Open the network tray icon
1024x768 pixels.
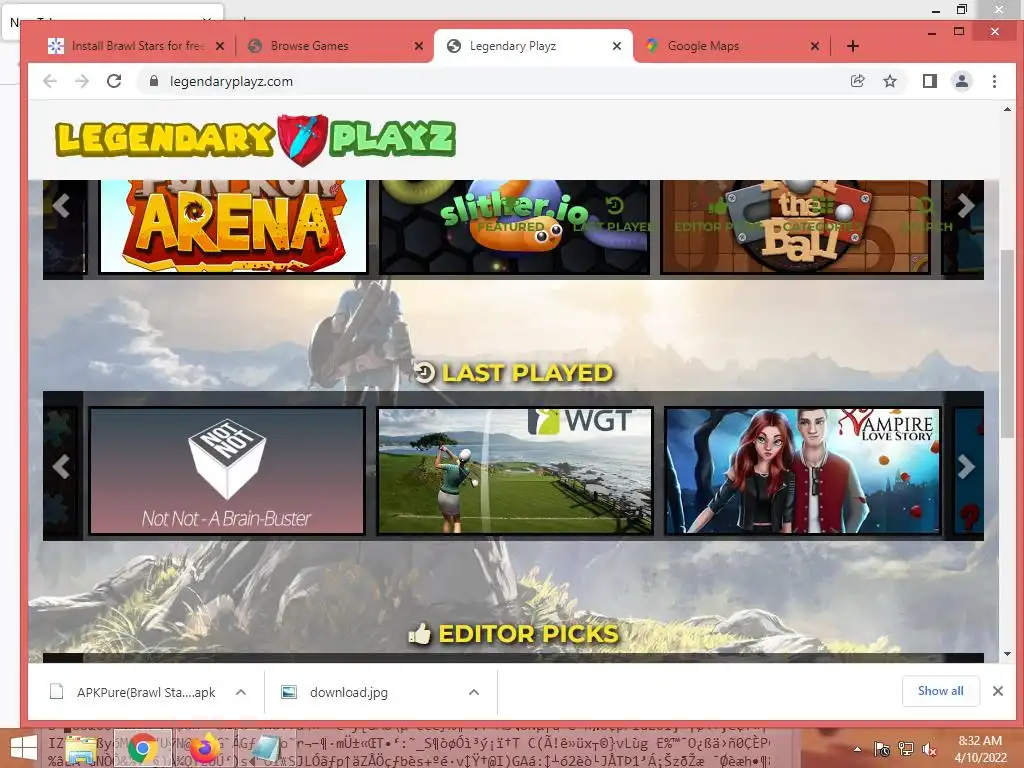click(x=905, y=749)
